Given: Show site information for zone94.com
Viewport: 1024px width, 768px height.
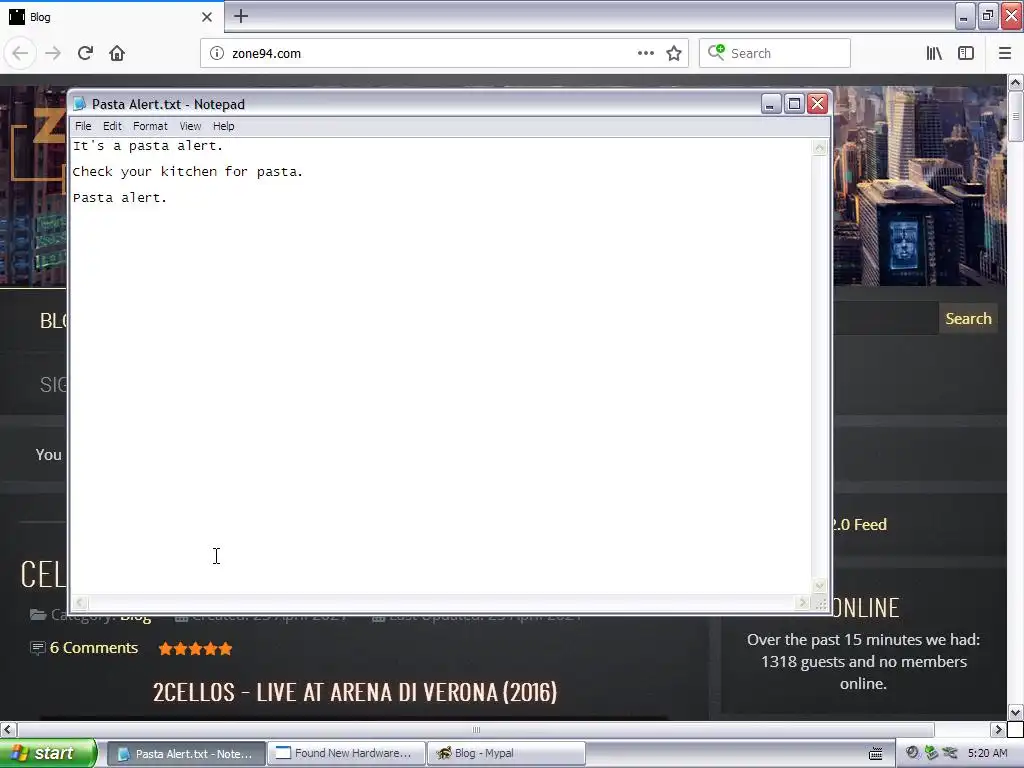Looking at the screenshot, I should tap(216, 53).
